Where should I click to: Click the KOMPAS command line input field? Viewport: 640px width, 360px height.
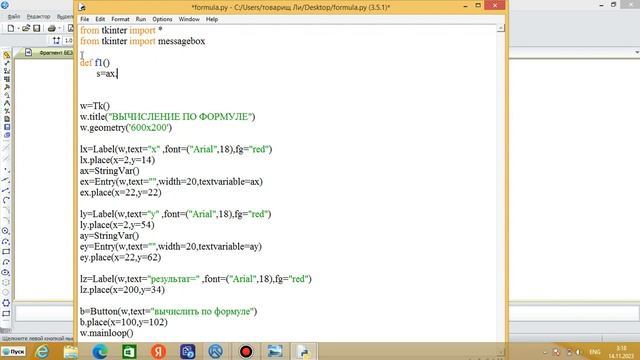click(x=44, y=313)
